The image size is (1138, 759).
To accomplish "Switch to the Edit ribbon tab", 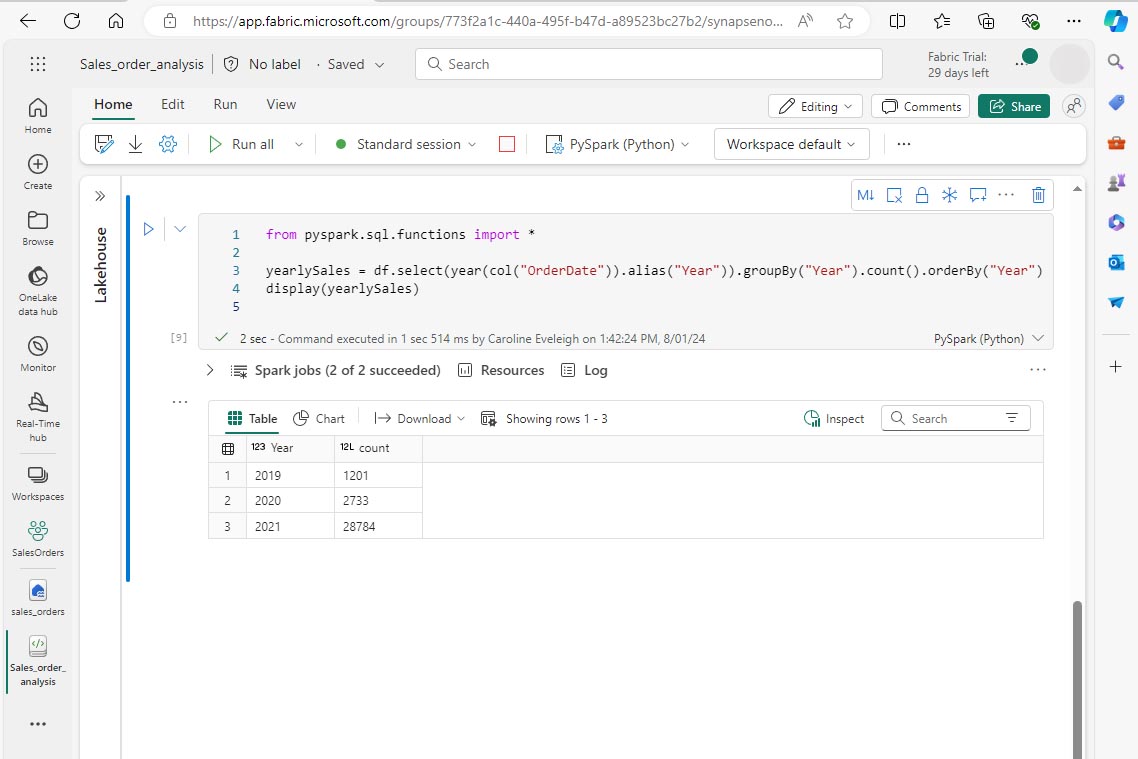I will coord(173,104).
